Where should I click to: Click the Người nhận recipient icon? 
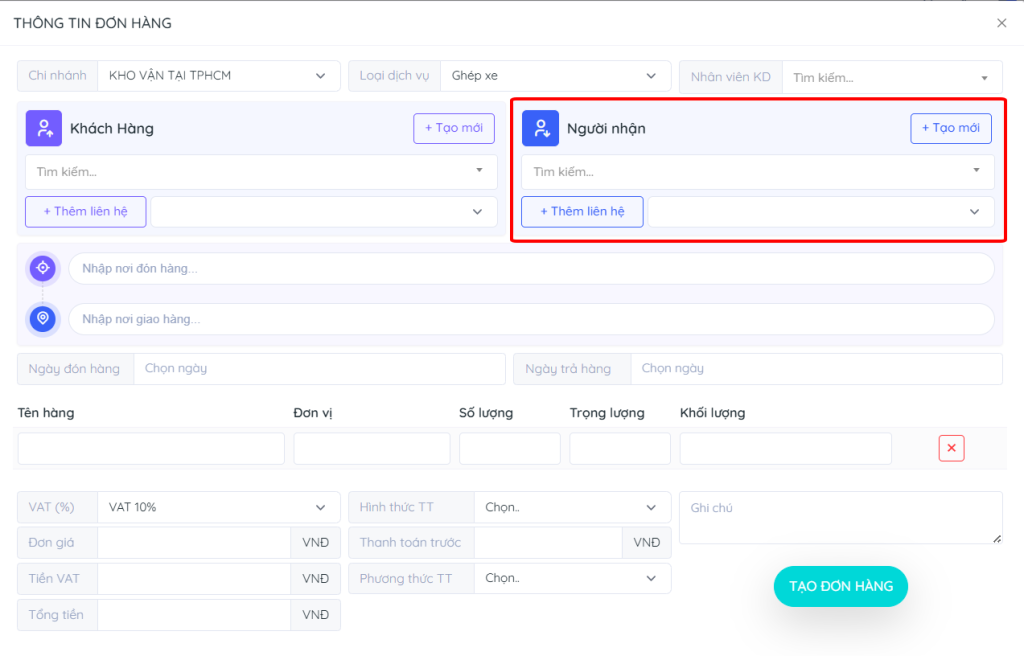[x=540, y=128]
